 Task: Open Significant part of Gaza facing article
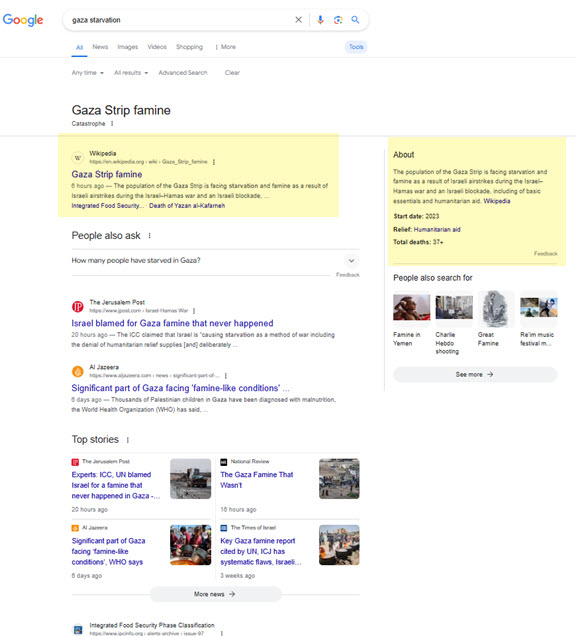(181, 388)
